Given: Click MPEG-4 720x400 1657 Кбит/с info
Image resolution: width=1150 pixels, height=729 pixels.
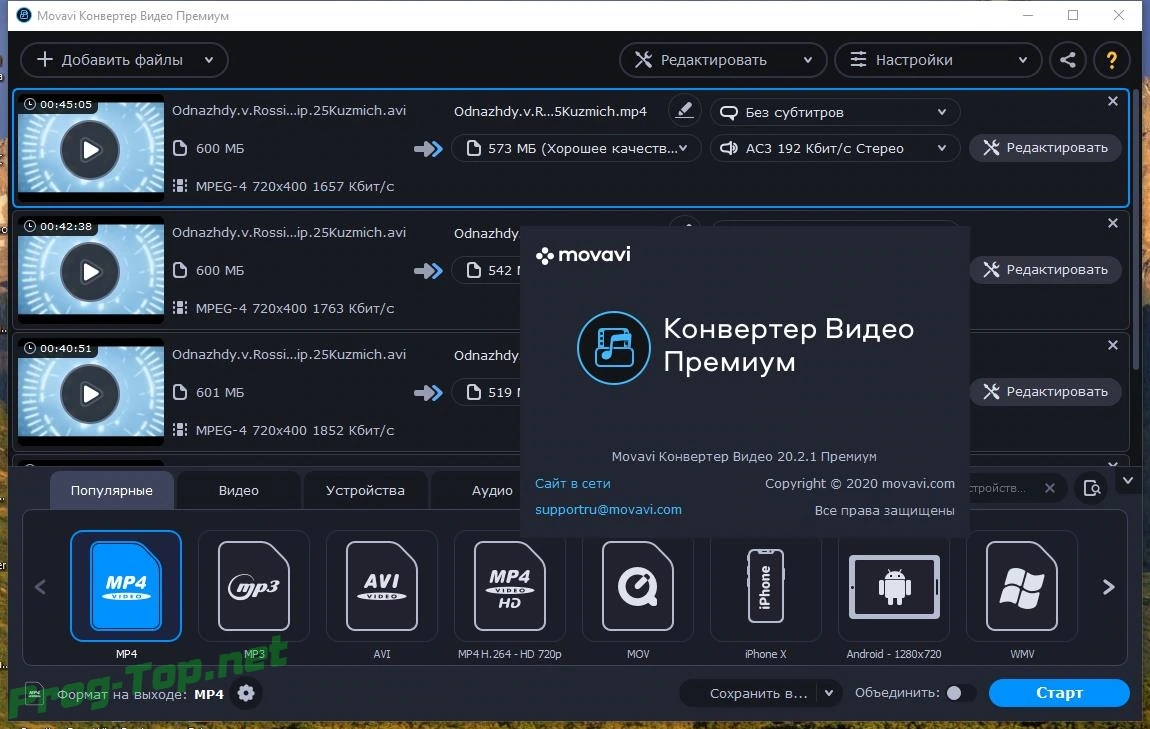Looking at the screenshot, I should tap(294, 186).
